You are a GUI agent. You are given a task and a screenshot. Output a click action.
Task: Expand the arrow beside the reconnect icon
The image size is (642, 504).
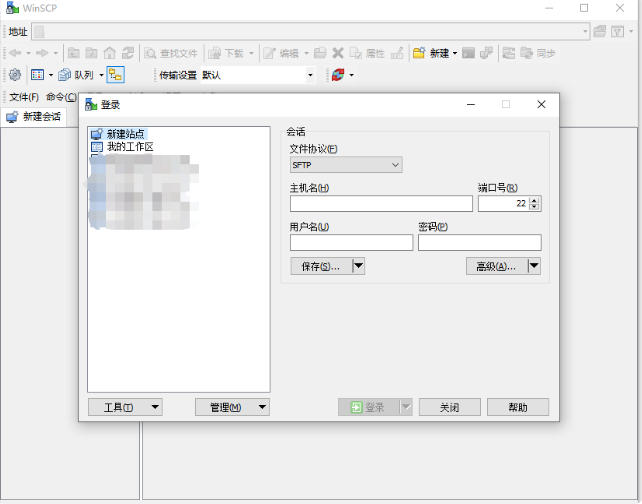tap(351, 75)
